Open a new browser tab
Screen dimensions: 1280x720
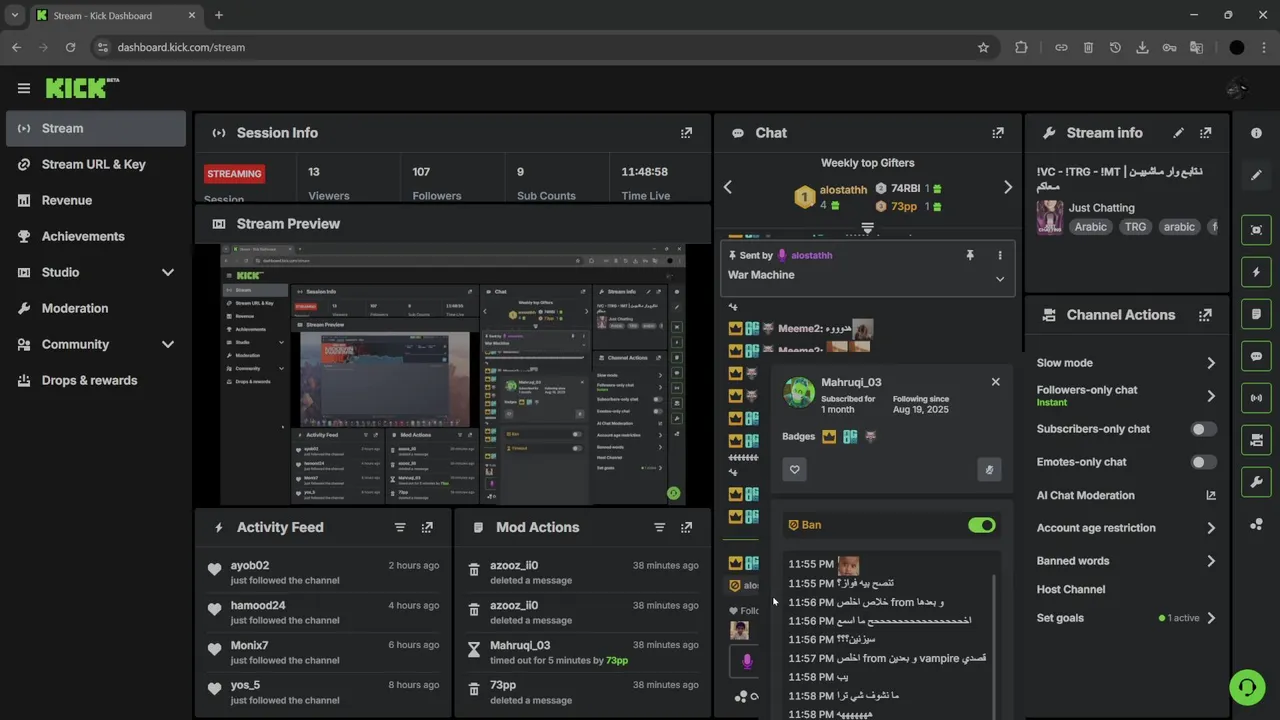coord(219,15)
